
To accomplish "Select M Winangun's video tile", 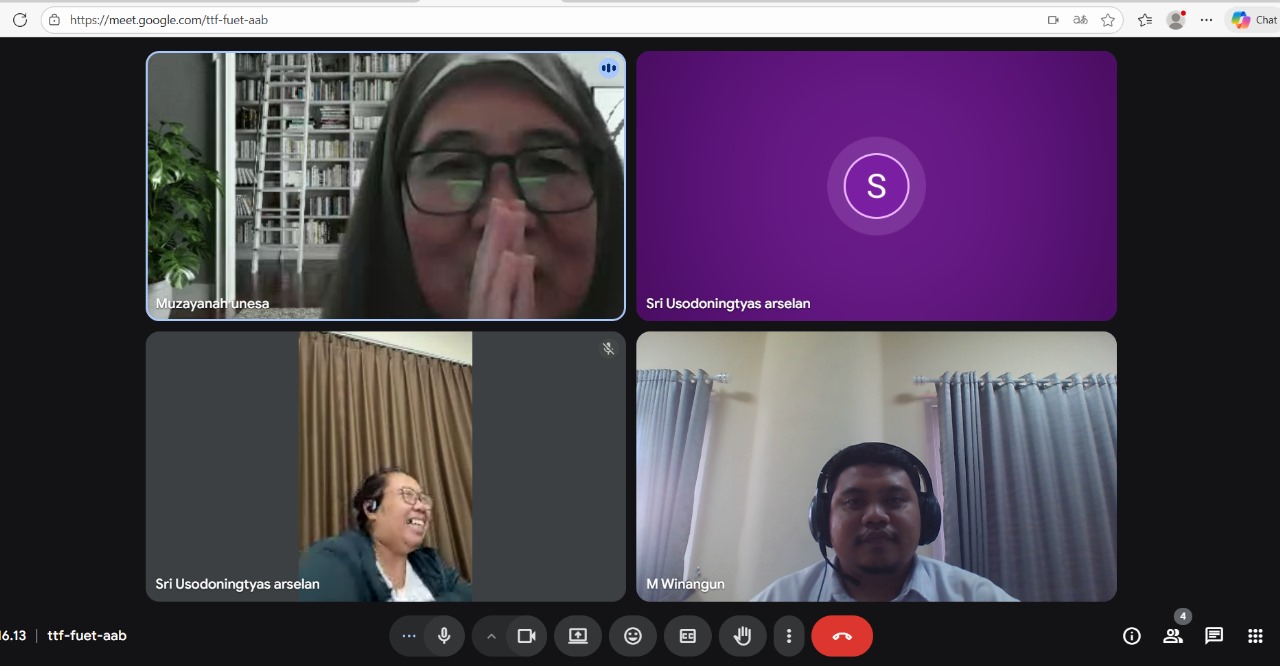I will [x=876, y=466].
